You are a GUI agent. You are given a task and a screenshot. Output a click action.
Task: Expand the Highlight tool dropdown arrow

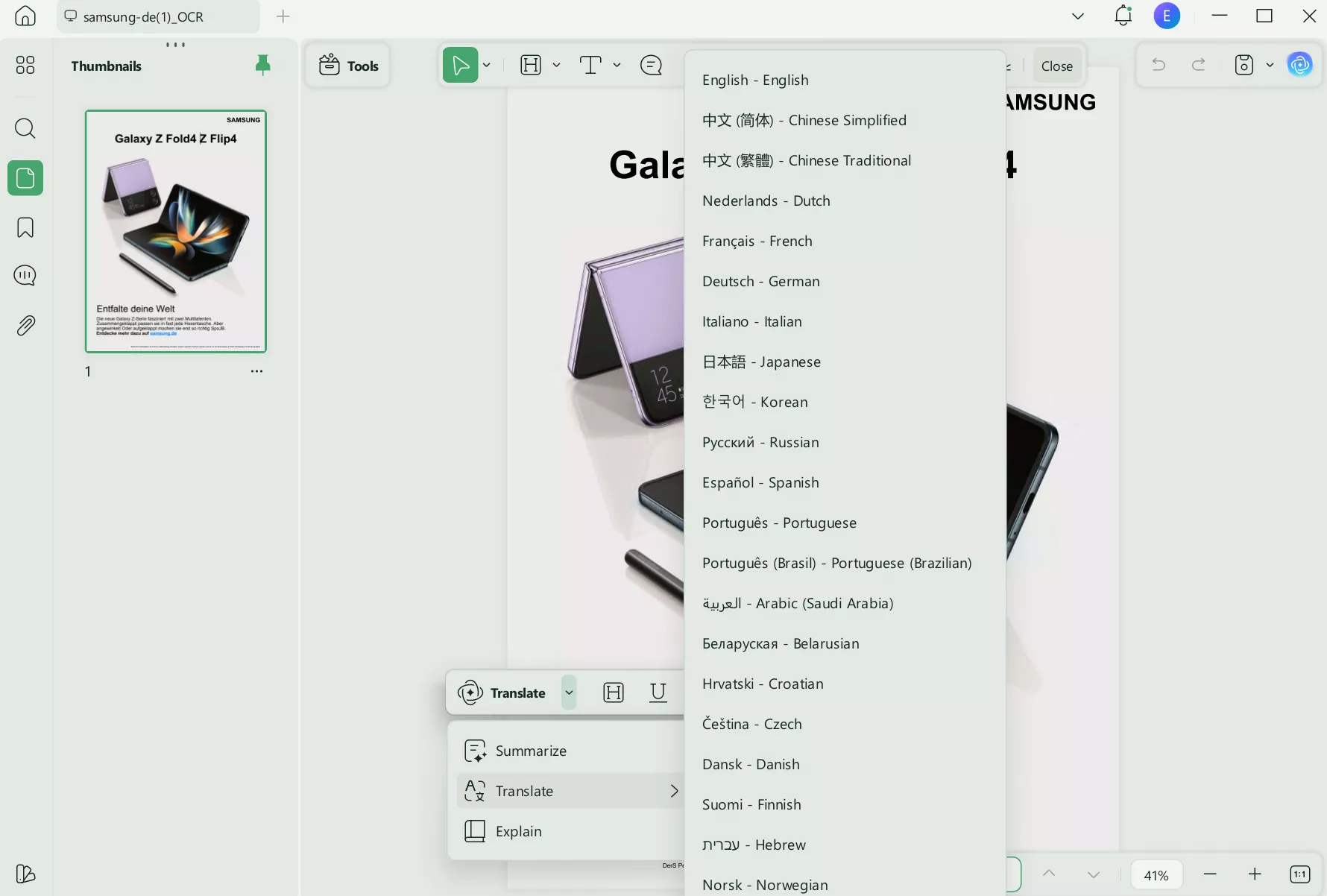[x=556, y=66]
